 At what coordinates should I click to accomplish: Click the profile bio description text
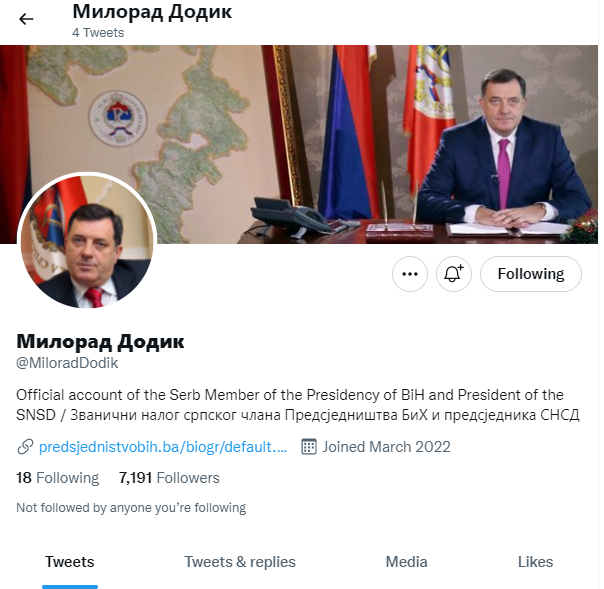point(297,405)
